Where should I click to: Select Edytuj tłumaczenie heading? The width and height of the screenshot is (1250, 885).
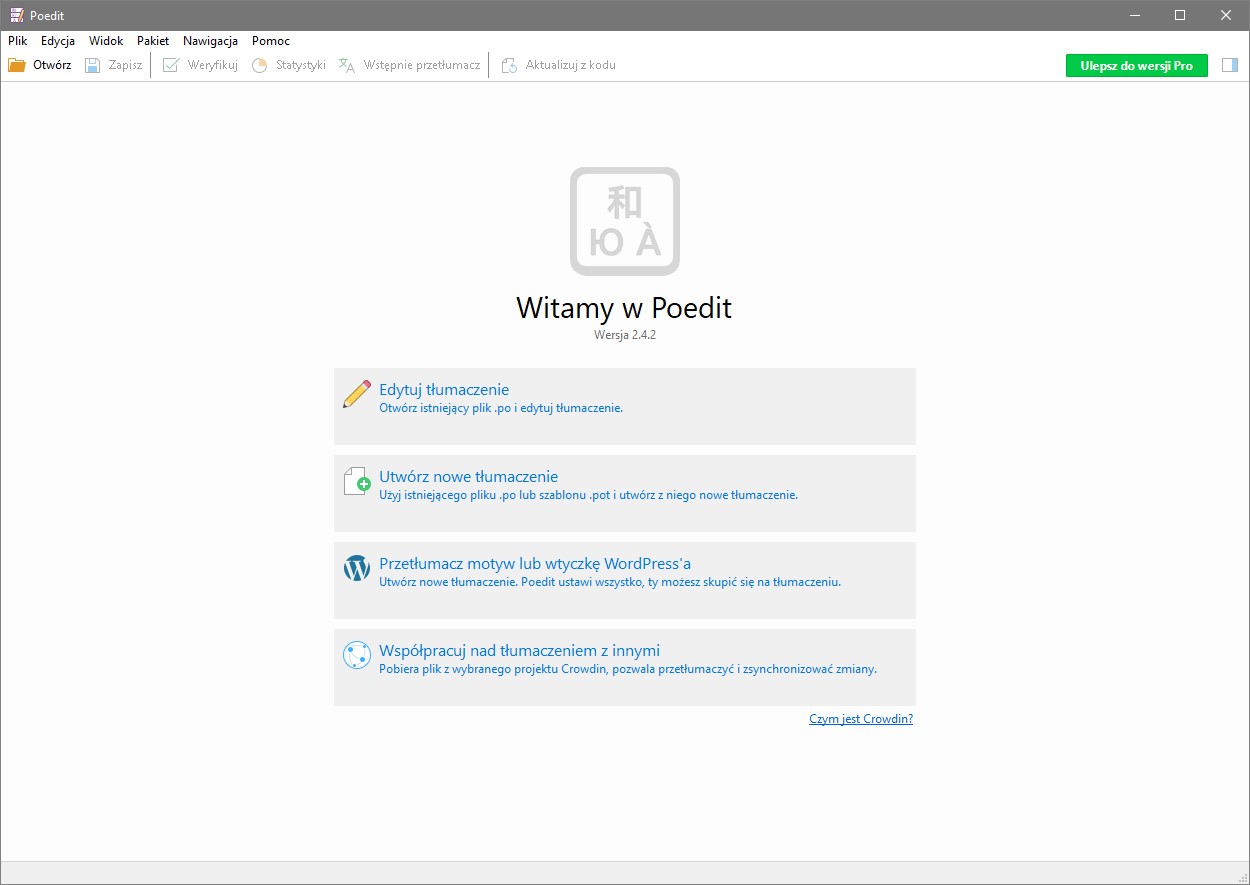click(x=444, y=390)
